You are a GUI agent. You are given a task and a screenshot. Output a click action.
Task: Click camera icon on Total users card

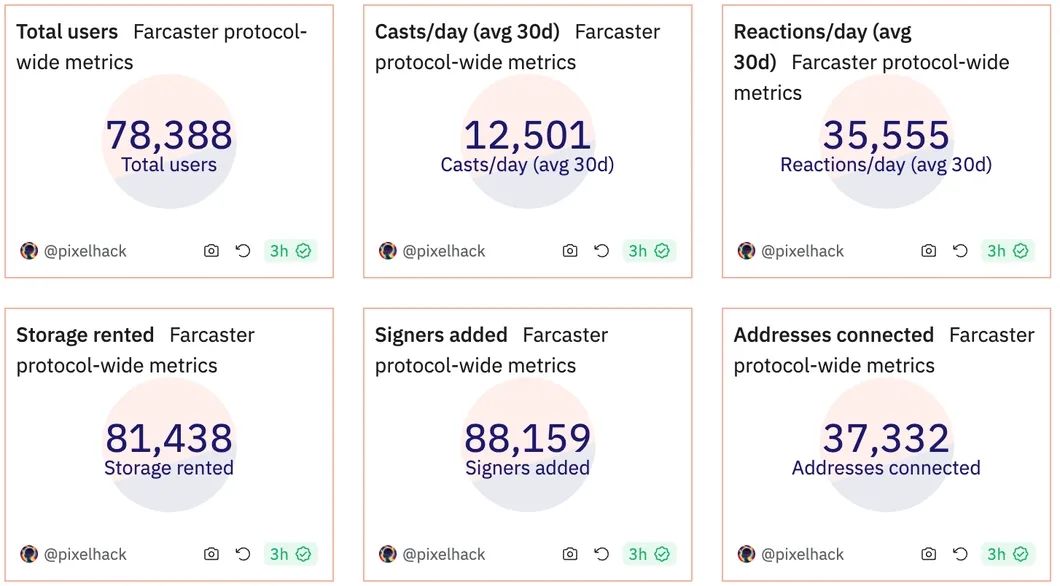211,251
